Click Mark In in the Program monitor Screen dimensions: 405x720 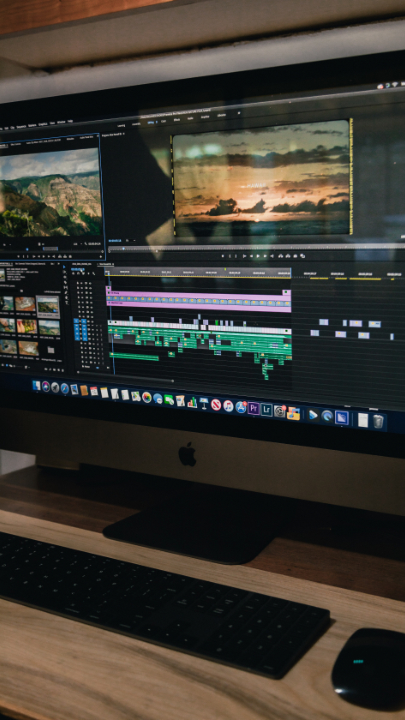(230, 256)
